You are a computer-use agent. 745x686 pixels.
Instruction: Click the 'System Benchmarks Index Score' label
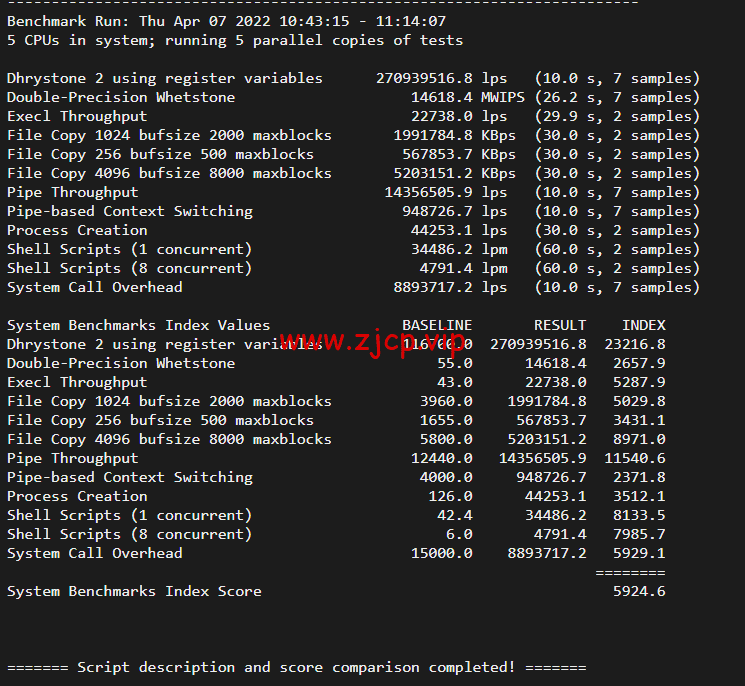coord(134,591)
